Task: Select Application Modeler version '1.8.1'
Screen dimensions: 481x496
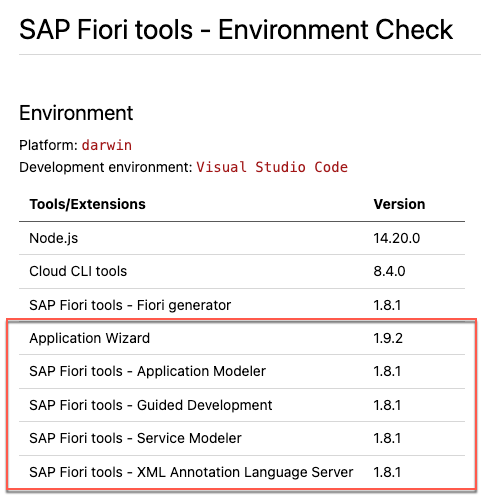Action: click(x=387, y=371)
